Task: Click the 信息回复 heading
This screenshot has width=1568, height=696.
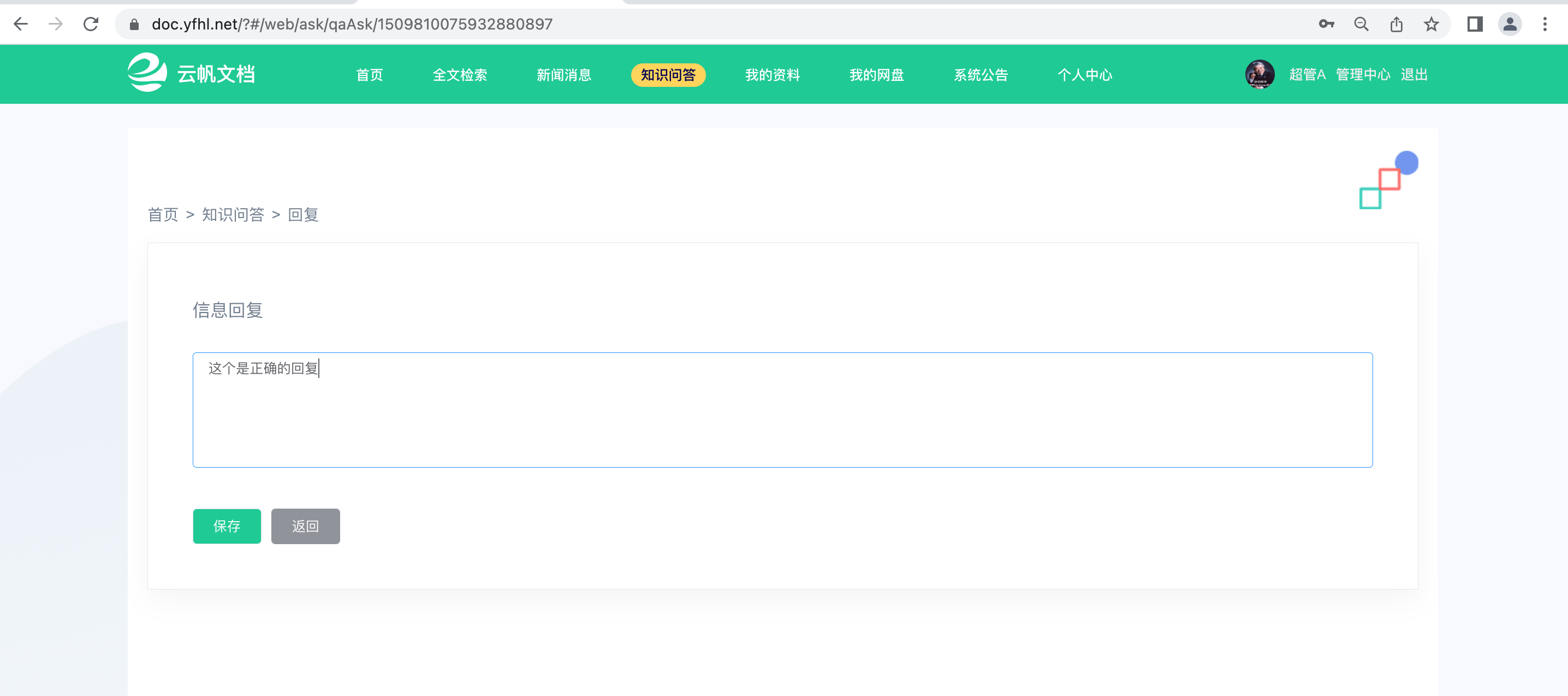Action: (228, 310)
